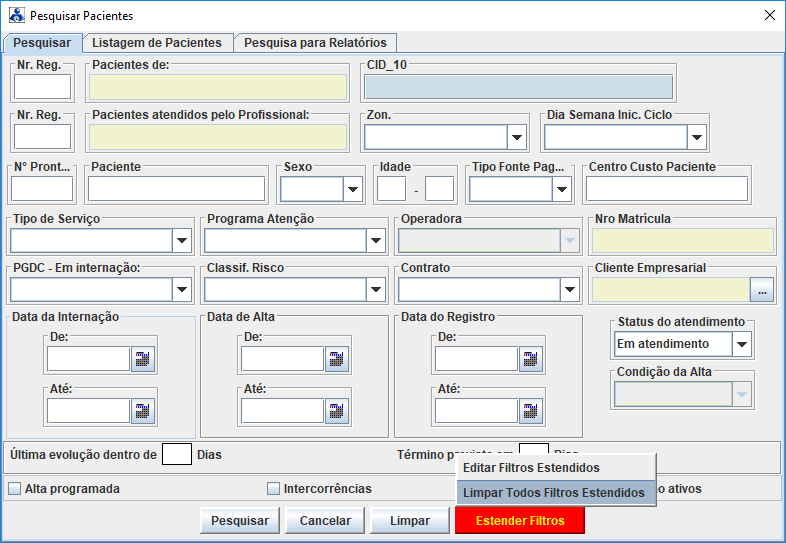
Task: Click the Pesquisar Pacientes window icon
Action: point(17,15)
